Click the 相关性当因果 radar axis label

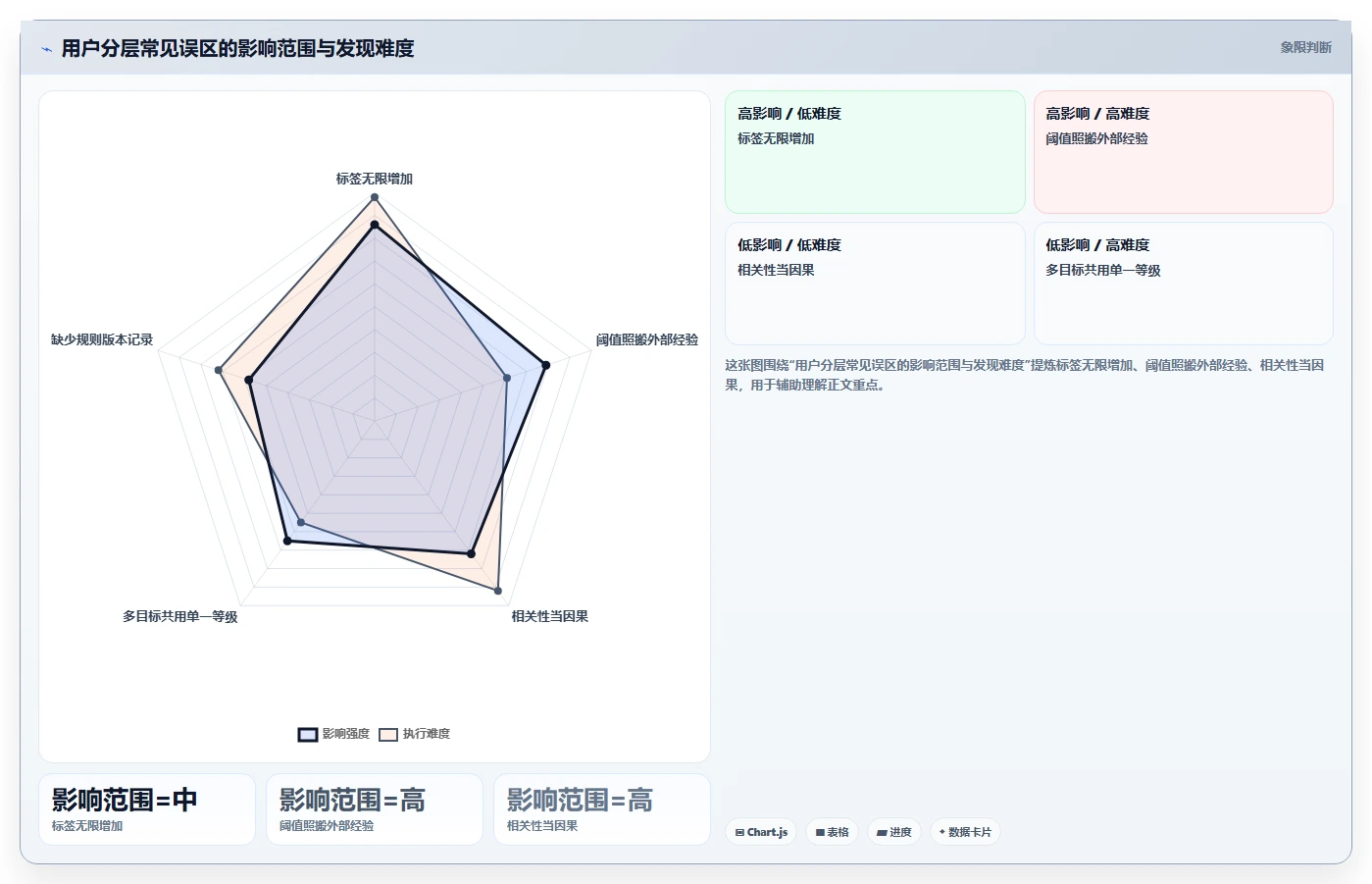pos(550,616)
